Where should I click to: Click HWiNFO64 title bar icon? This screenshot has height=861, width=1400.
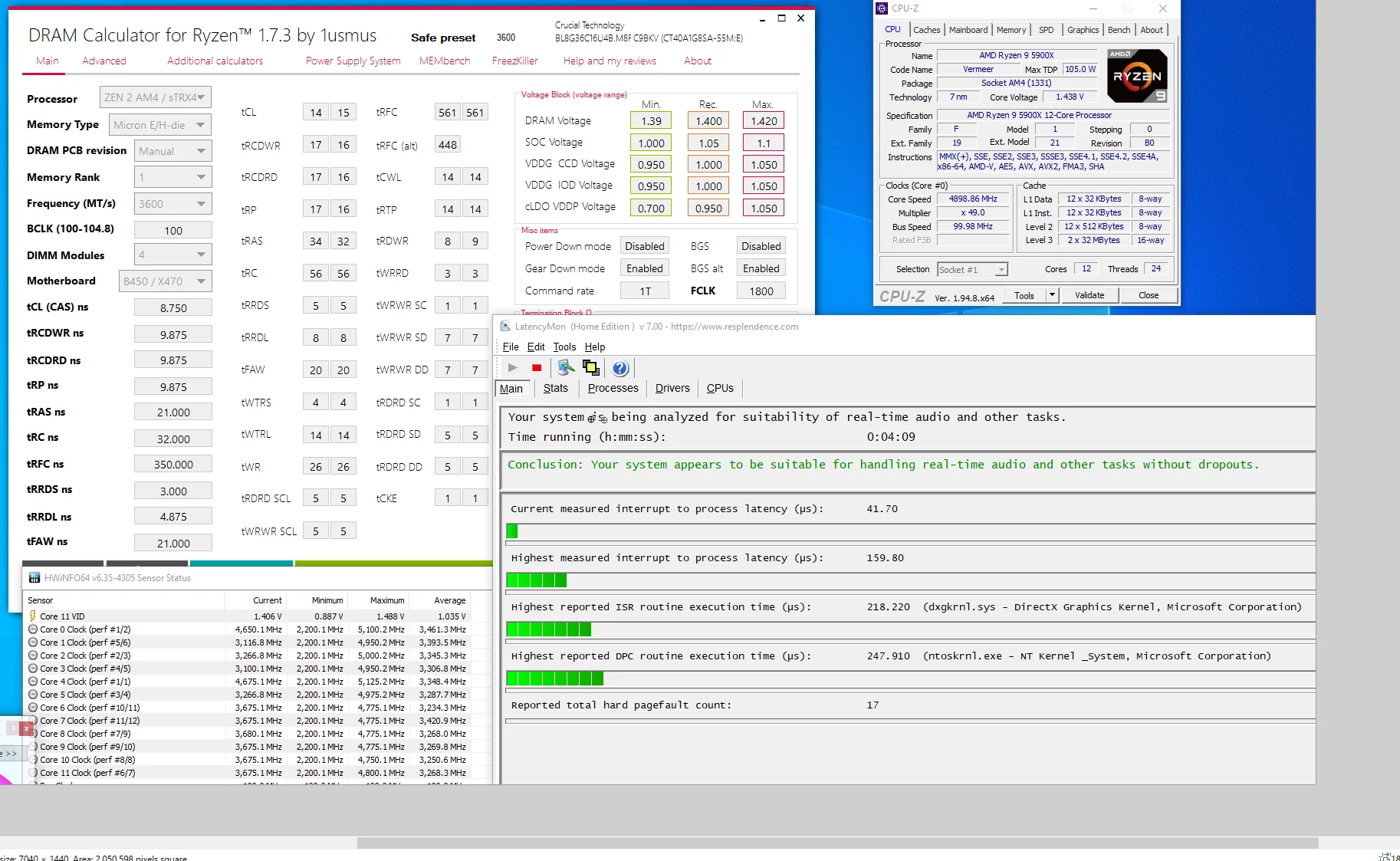pyautogui.click(x=35, y=578)
